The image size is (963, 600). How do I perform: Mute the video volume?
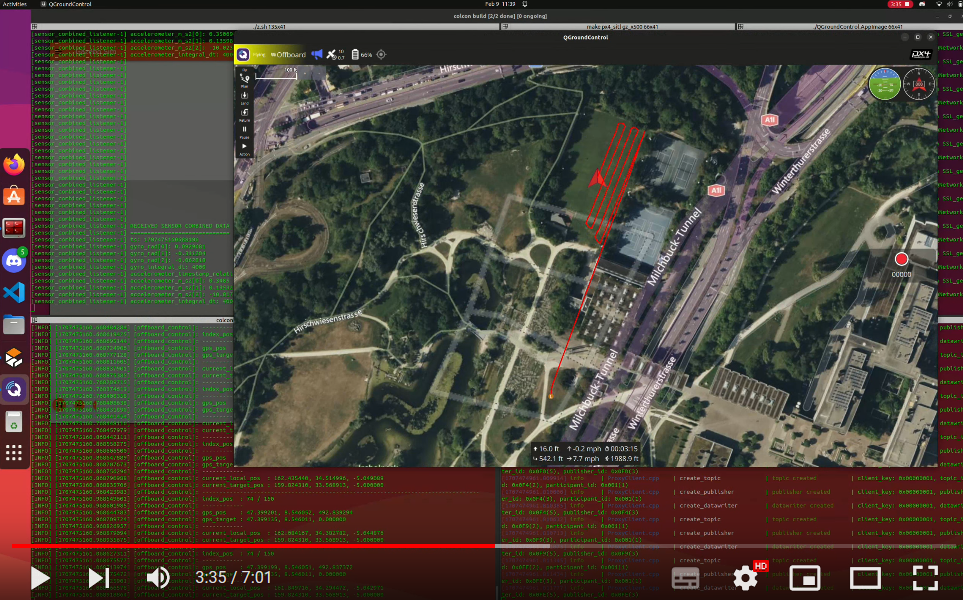[x=158, y=578]
